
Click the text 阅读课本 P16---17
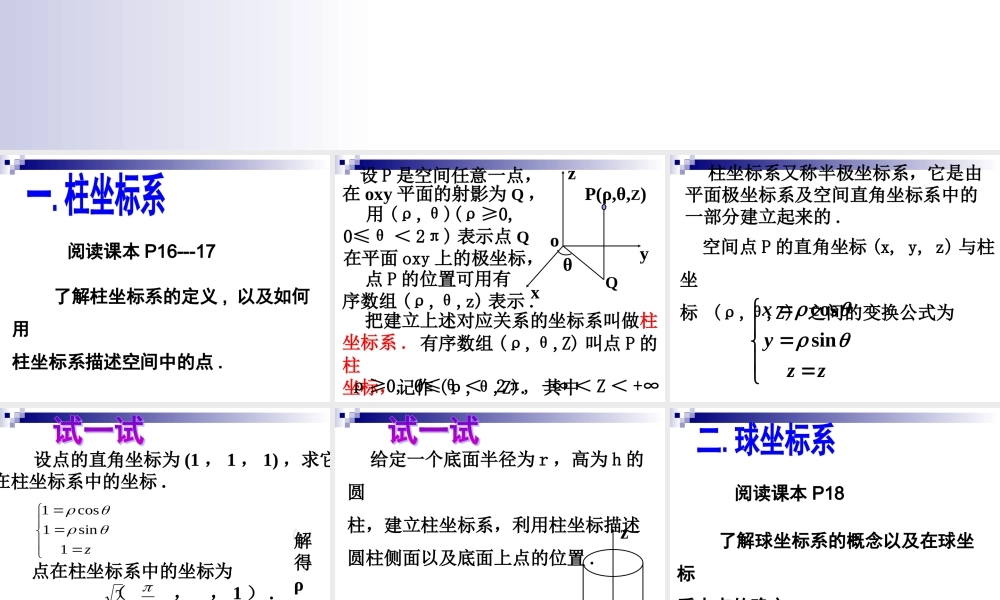pyautogui.click(x=142, y=252)
